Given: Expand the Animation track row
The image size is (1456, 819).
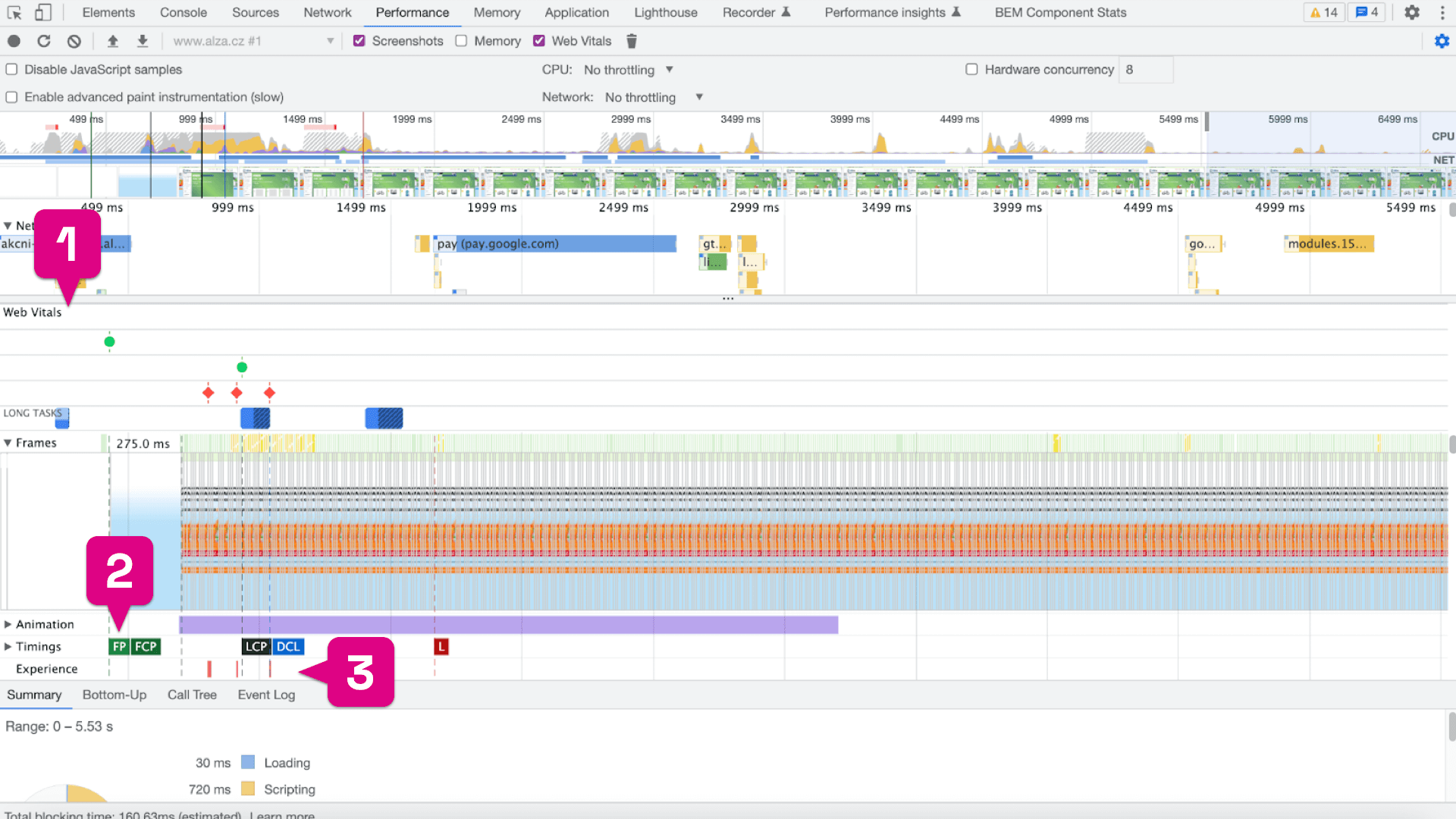Looking at the screenshot, I should click(x=8, y=624).
